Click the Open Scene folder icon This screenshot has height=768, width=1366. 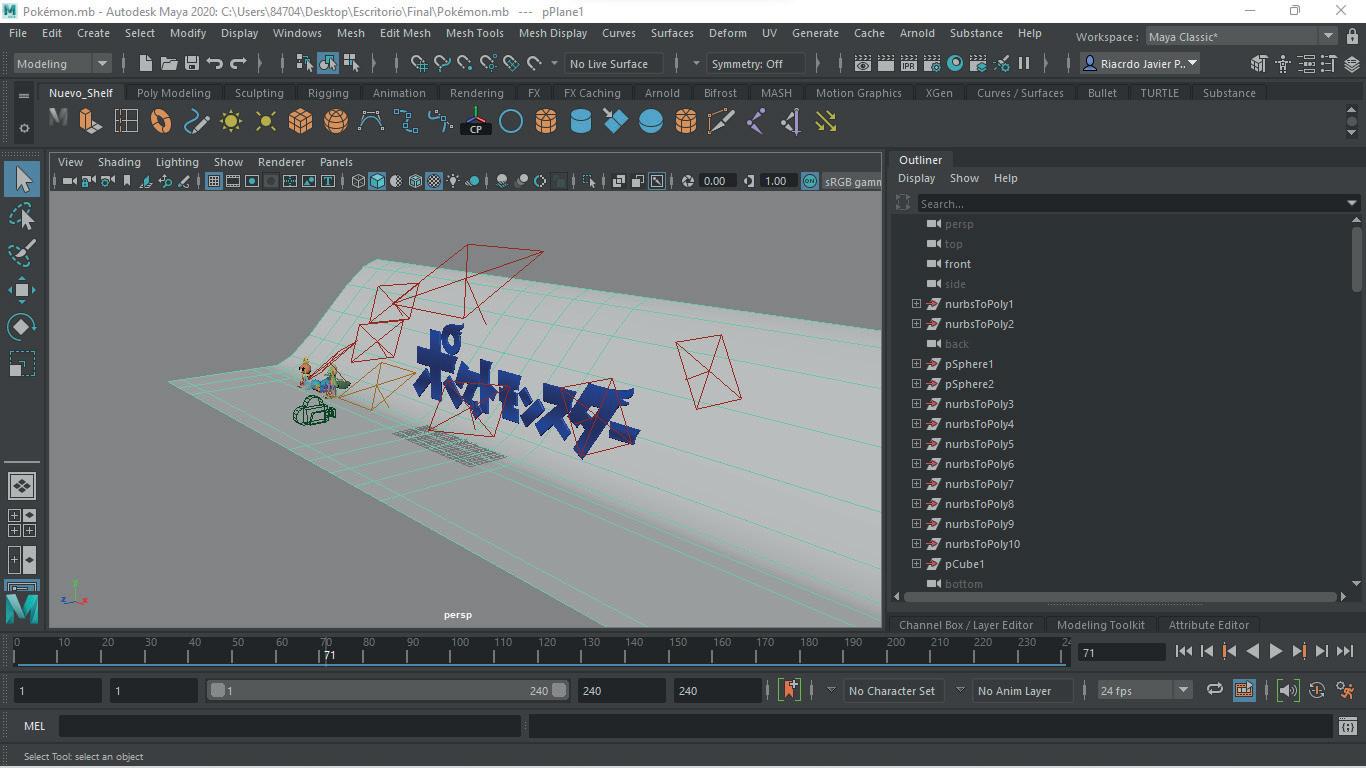pyautogui.click(x=169, y=63)
